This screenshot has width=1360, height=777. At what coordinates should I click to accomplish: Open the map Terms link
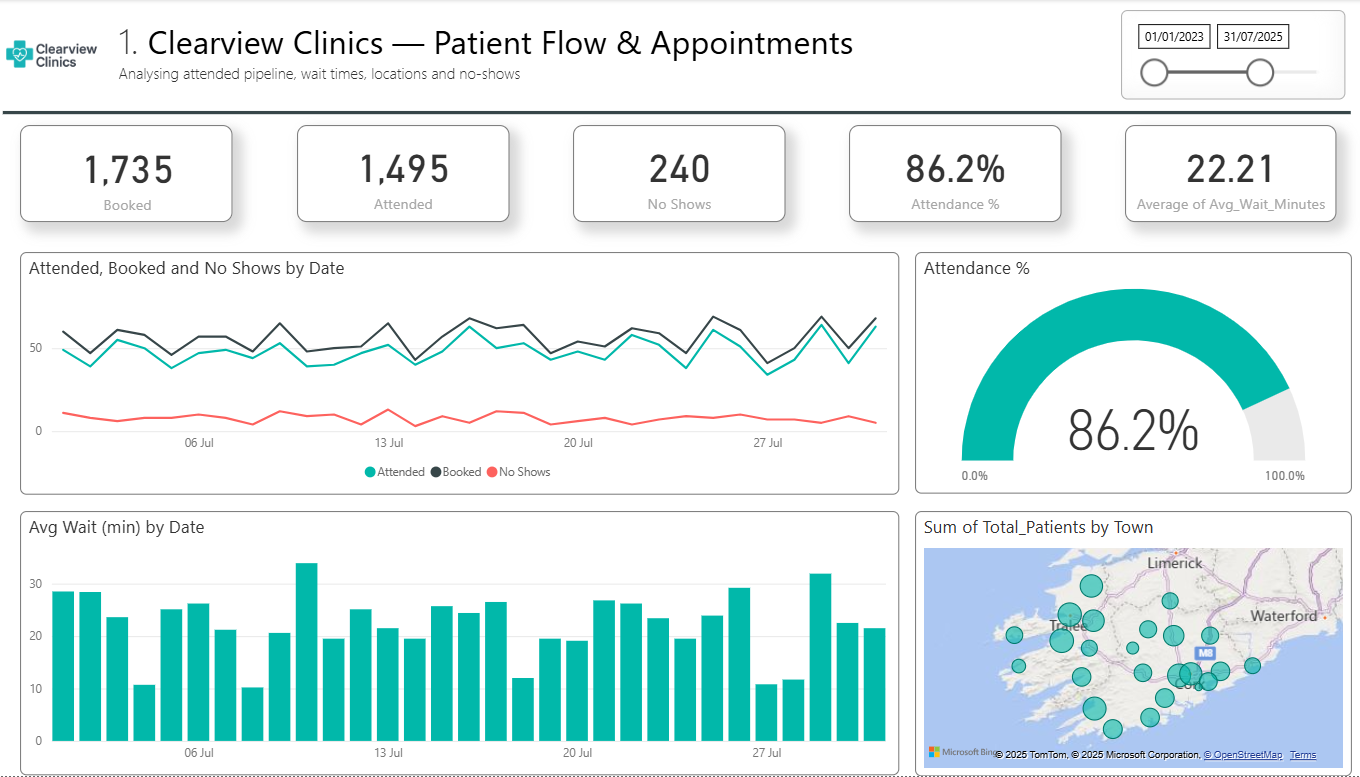pos(1302,753)
